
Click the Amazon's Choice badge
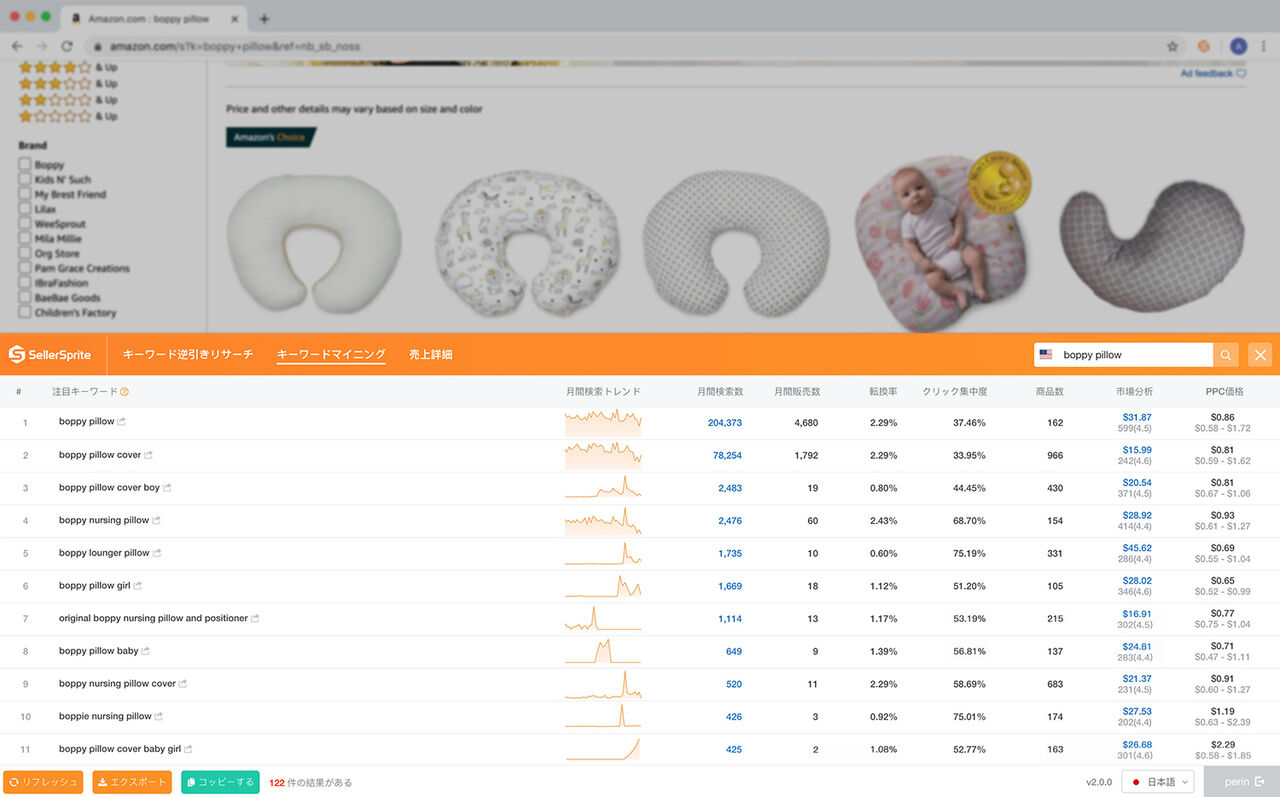pos(270,137)
